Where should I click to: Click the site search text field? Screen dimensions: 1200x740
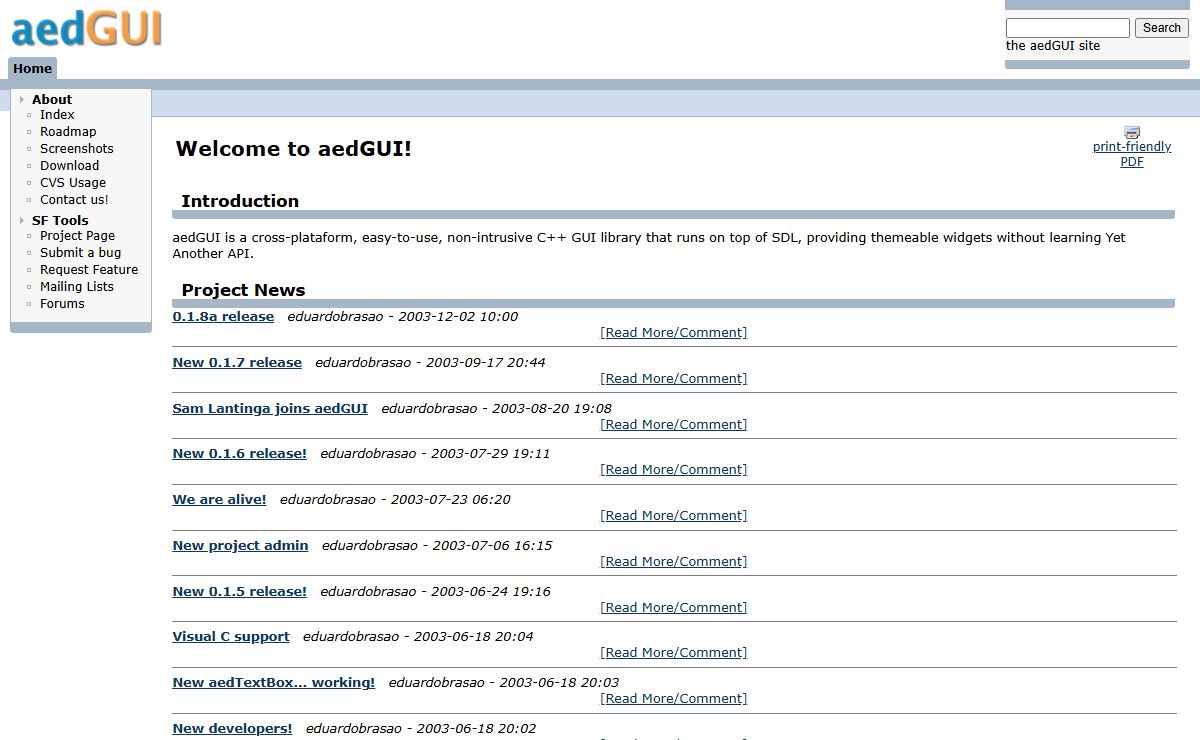[x=1067, y=28]
